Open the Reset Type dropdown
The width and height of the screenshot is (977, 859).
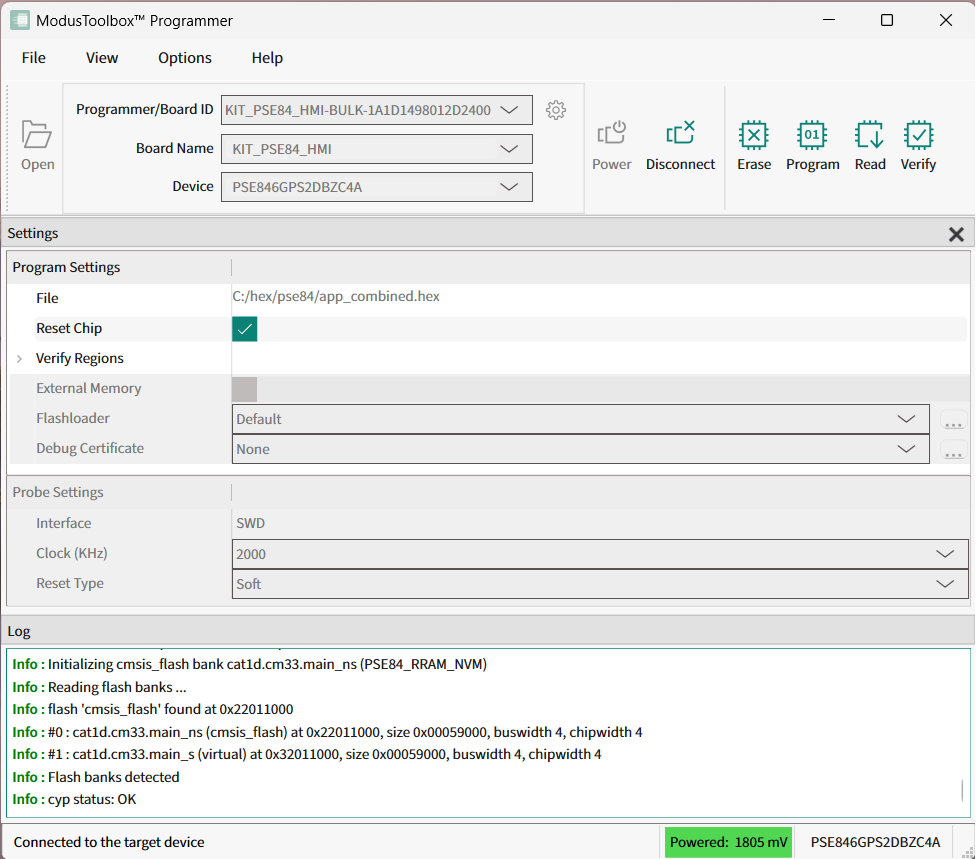coord(599,584)
